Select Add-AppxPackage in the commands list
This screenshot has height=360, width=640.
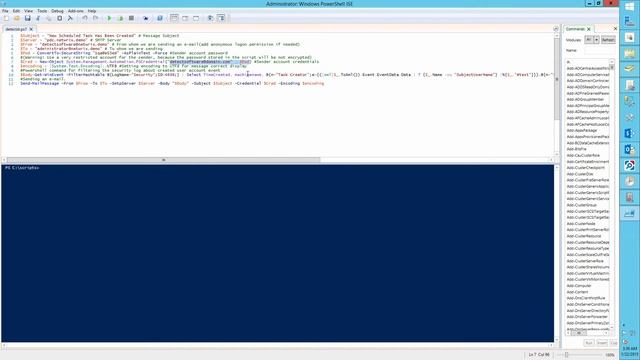(582, 131)
